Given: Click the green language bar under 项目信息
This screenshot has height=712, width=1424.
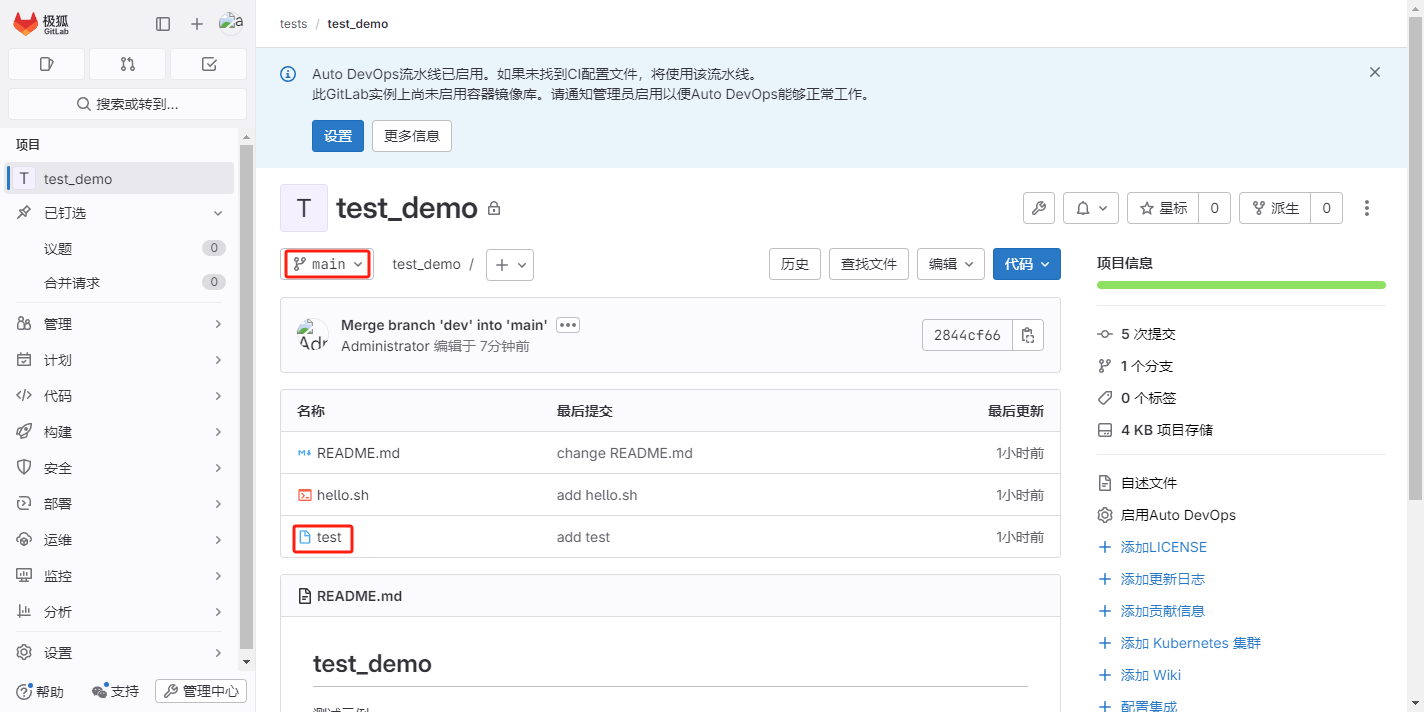Looking at the screenshot, I should pos(1240,285).
